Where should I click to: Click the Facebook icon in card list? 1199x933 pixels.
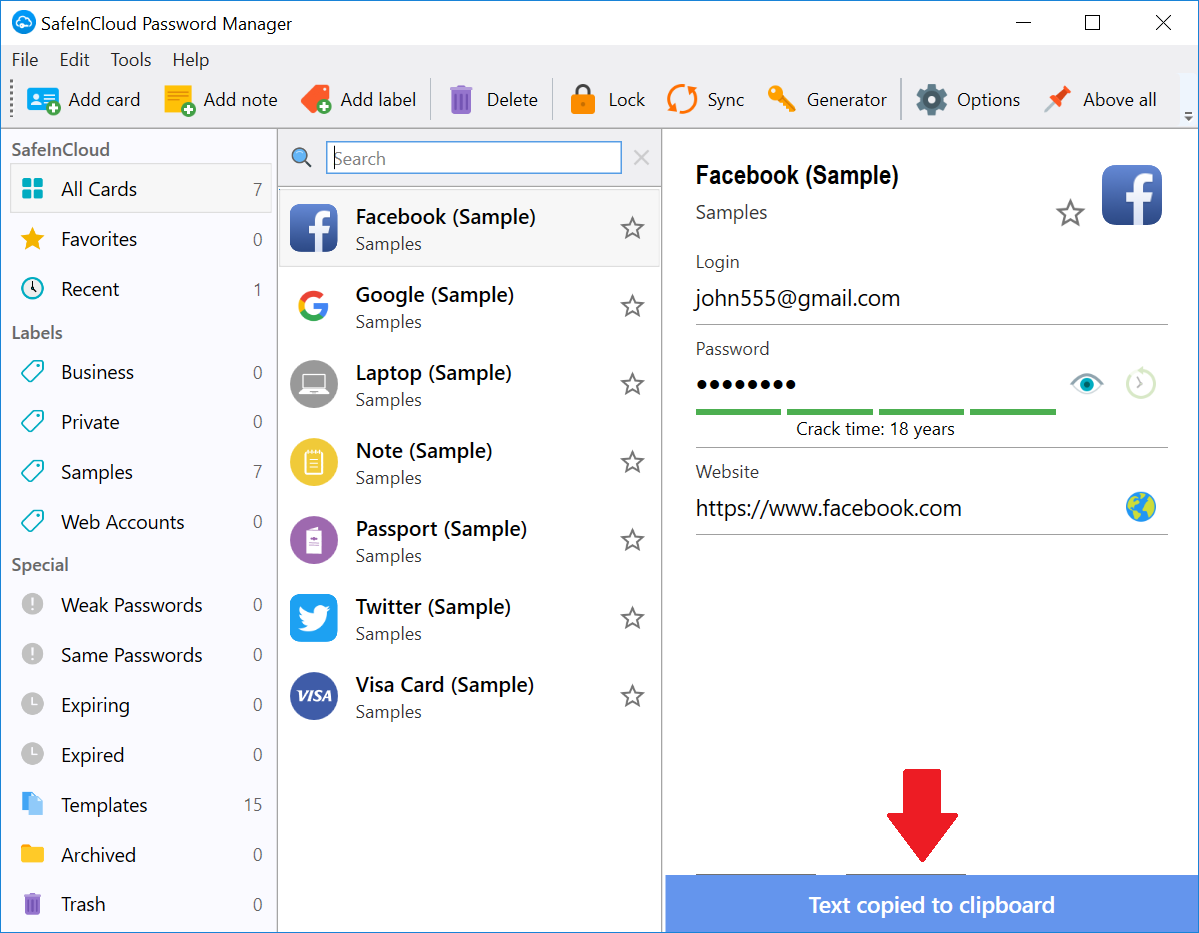(314, 228)
